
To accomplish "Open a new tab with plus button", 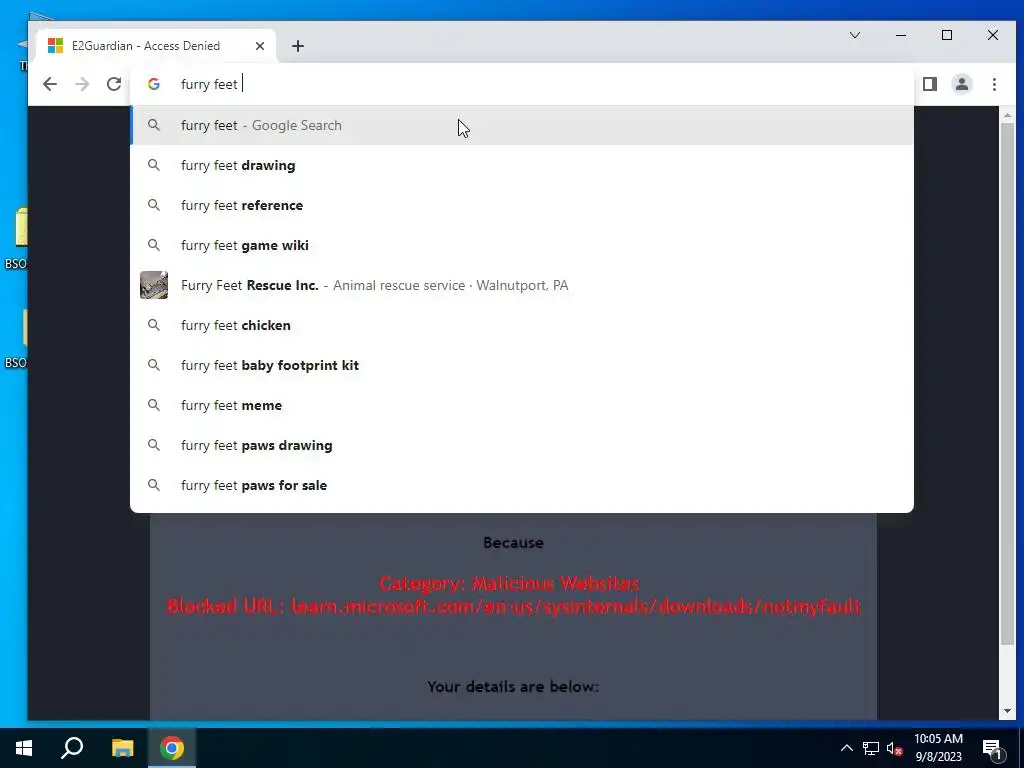I will click(298, 46).
